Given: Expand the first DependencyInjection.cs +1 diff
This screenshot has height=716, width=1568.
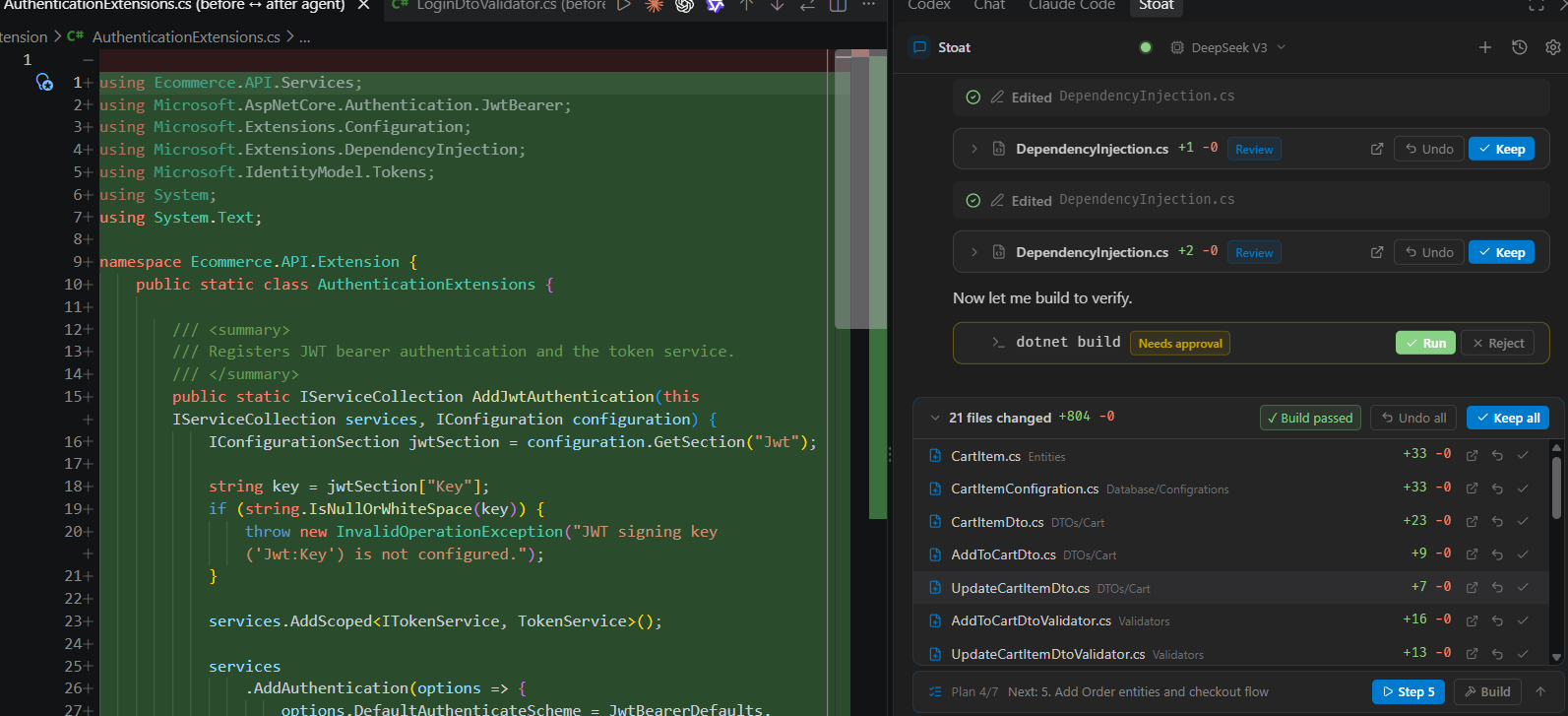Looking at the screenshot, I should click(974, 149).
